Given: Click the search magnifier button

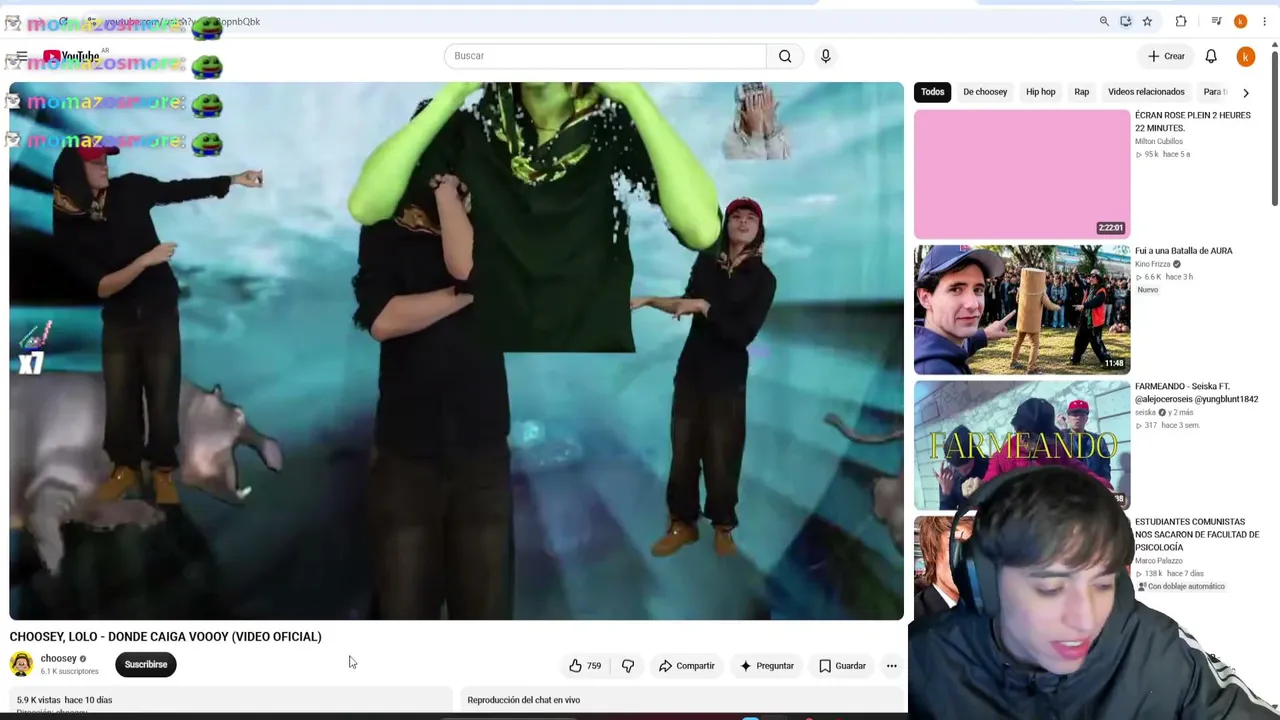Looking at the screenshot, I should [x=785, y=56].
